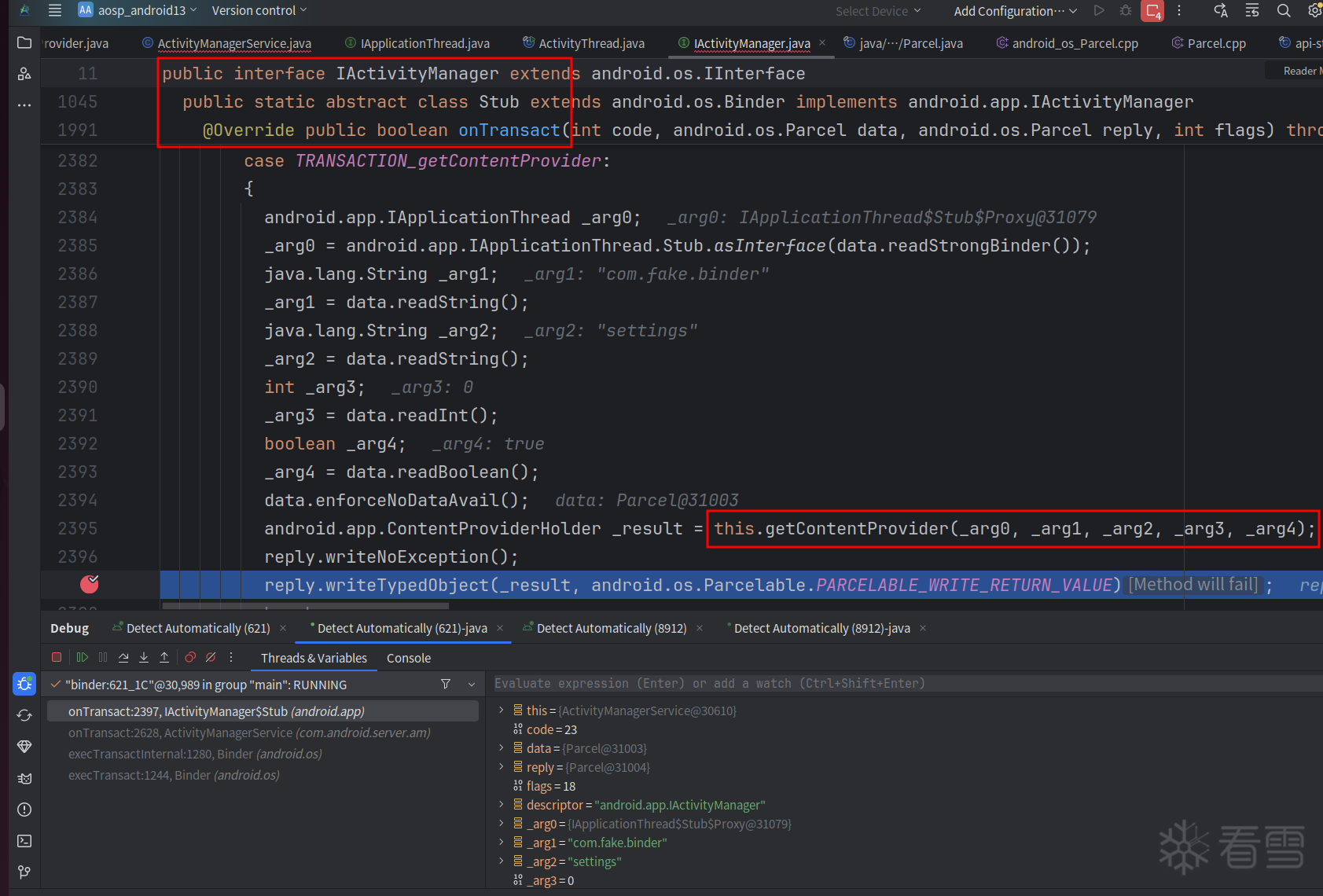Open more debugger actions menu
The width and height of the screenshot is (1323, 896).
231,657
